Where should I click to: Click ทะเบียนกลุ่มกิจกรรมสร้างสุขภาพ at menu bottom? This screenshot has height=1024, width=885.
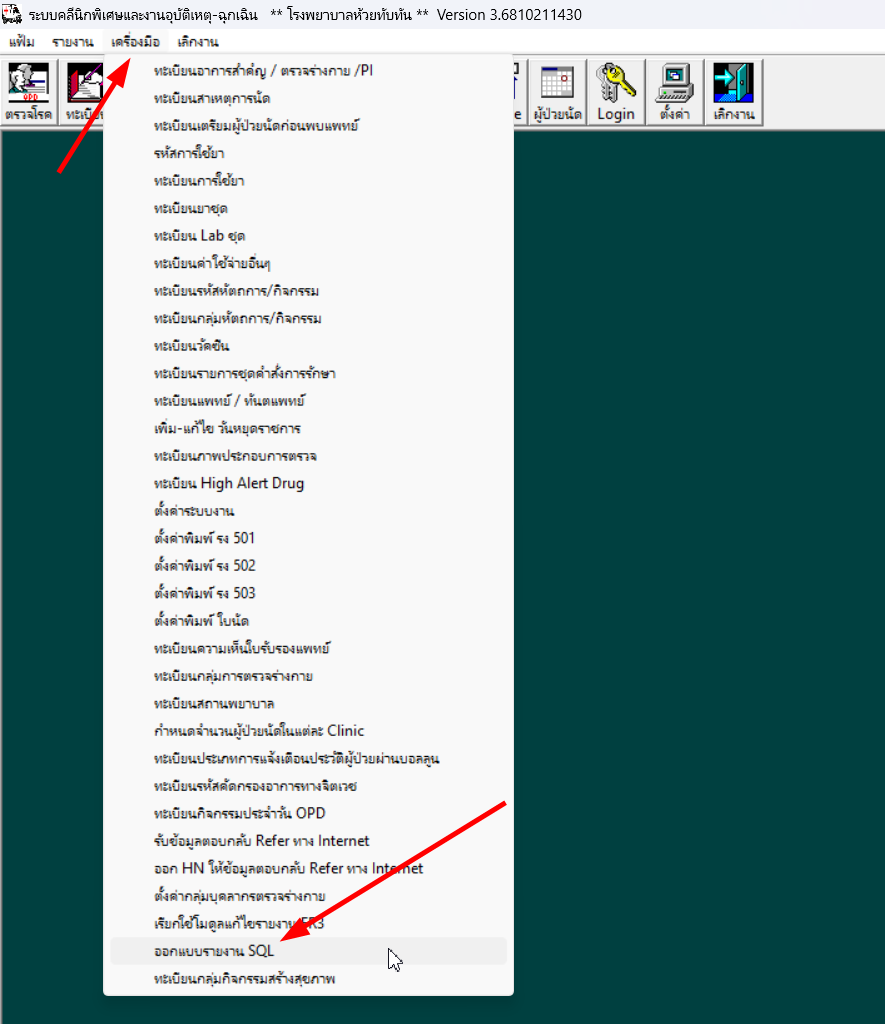[x=245, y=979]
